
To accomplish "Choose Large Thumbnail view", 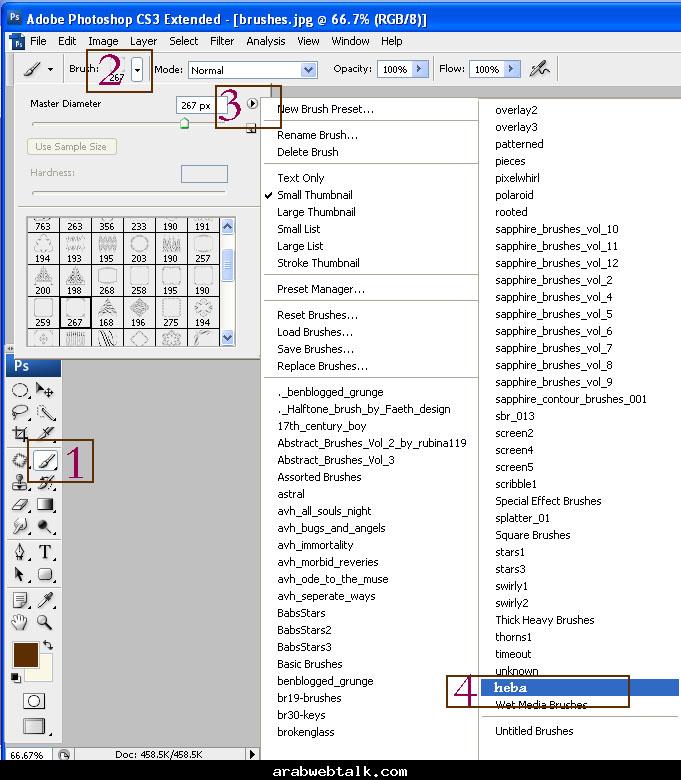I will point(316,212).
